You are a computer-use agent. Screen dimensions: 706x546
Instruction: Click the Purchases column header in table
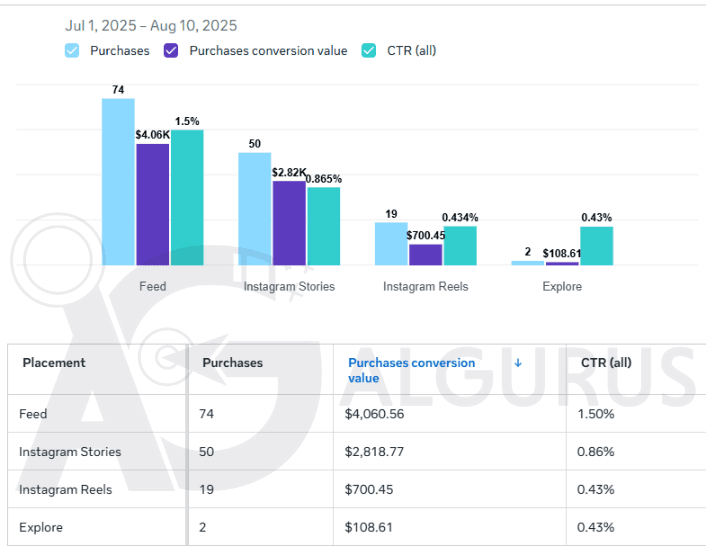click(x=232, y=363)
